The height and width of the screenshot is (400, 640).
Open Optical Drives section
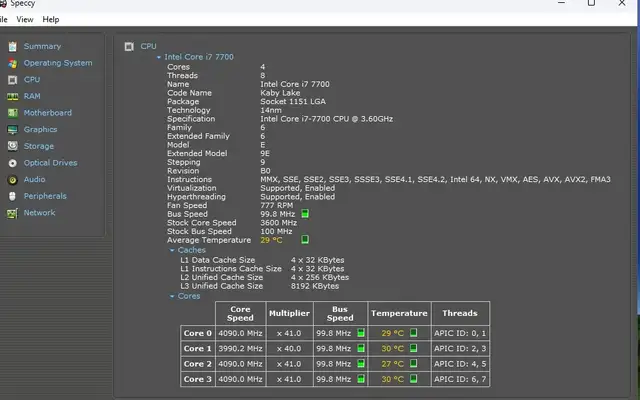point(50,163)
